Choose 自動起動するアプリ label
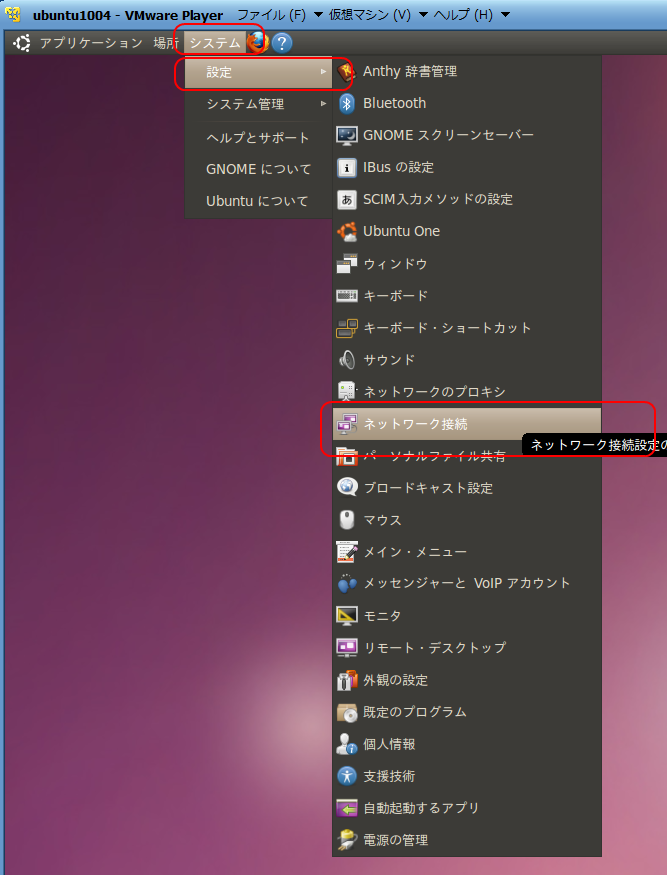Screen dimensions: 667x875 click(421, 808)
